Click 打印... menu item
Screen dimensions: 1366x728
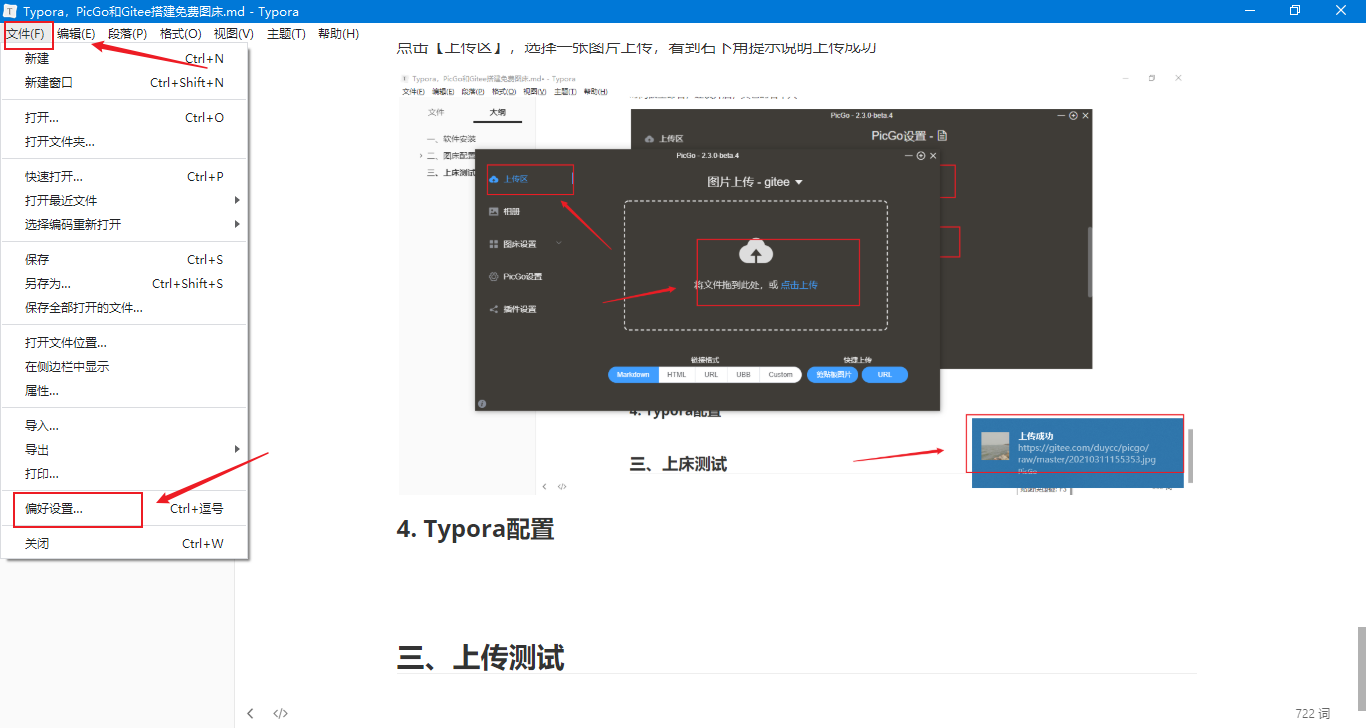tap(124, 473)
